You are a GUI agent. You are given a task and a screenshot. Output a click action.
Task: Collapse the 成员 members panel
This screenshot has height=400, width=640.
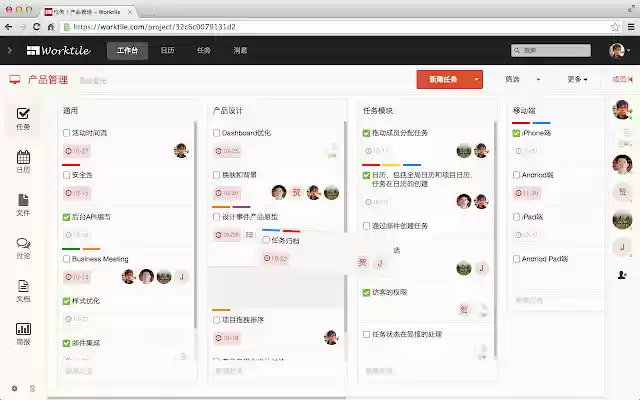pos(622,79)
